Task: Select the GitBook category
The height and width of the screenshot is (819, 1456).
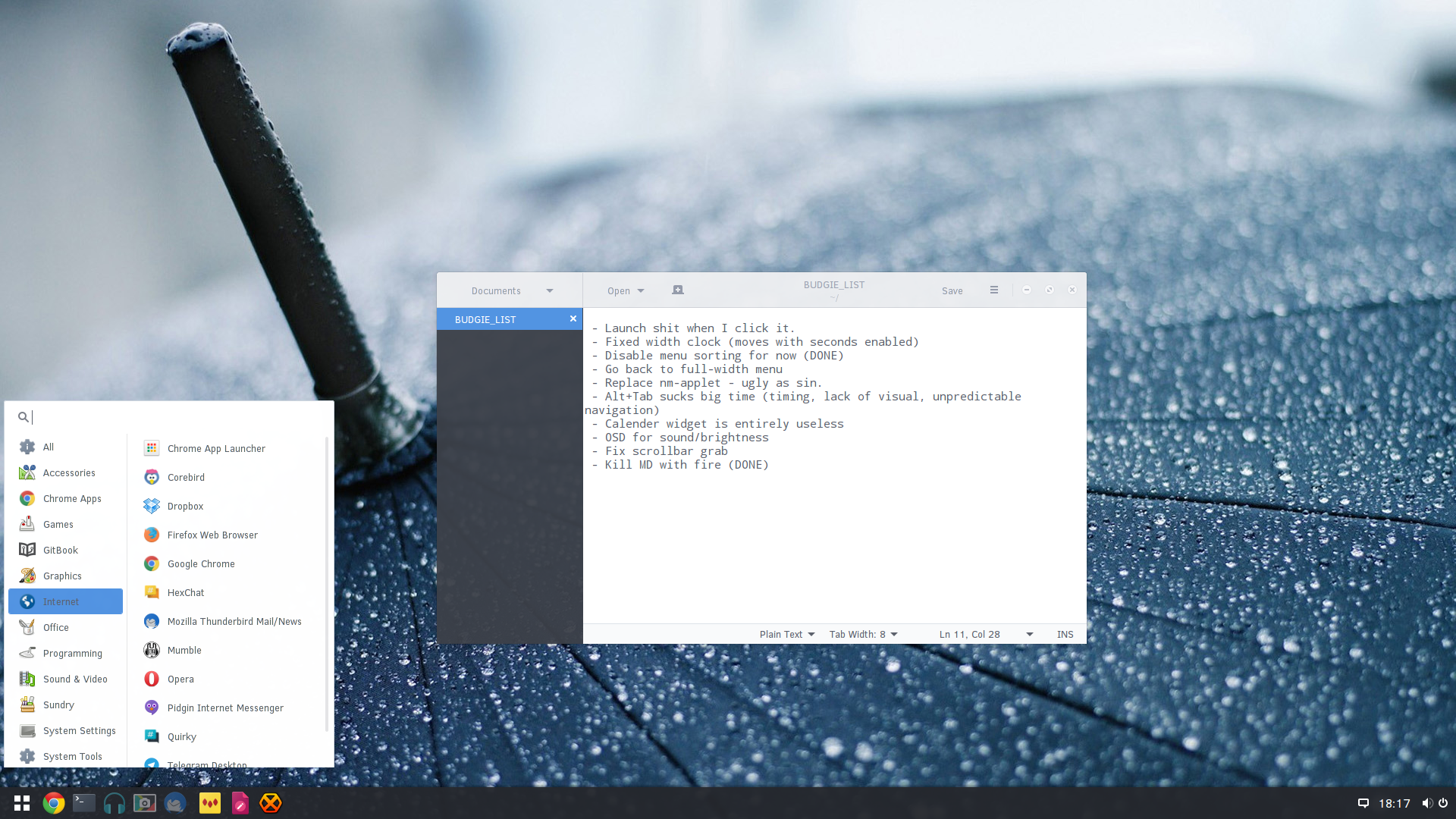Action: click(x=65, y=550)
